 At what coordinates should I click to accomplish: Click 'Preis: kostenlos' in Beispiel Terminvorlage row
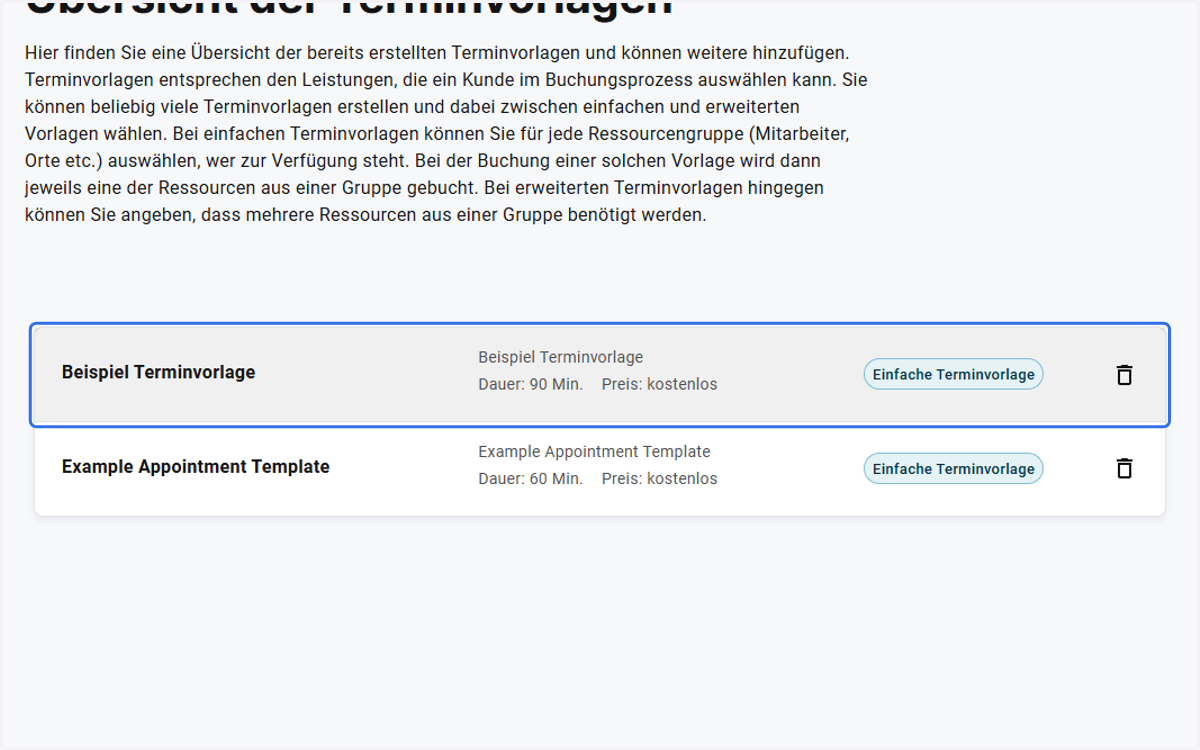659,384
